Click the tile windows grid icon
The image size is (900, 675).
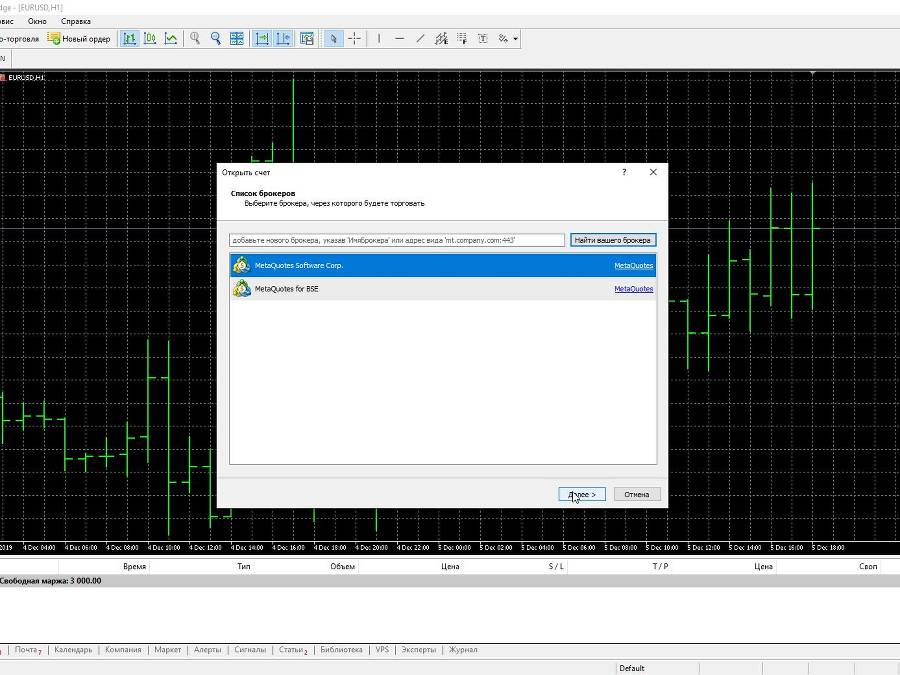click(237, 39)
